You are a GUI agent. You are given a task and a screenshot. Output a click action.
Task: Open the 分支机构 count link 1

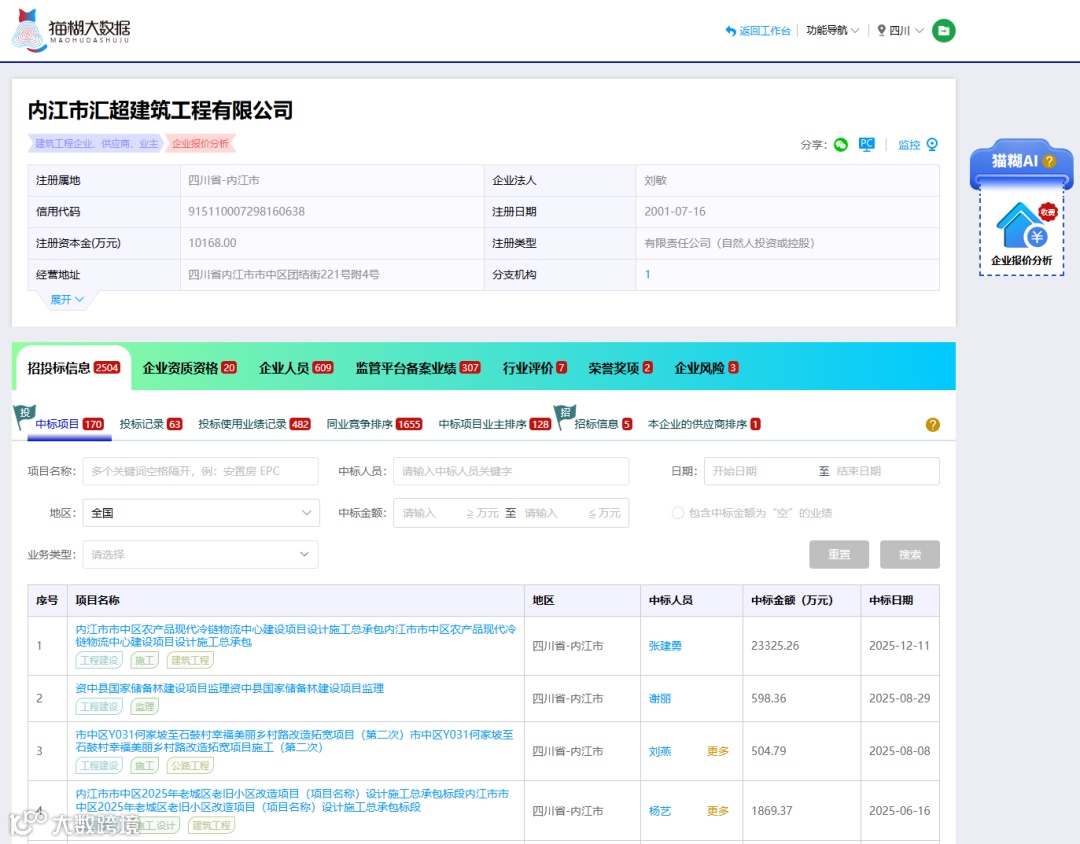pyautogui.click(x=647, y=274)
